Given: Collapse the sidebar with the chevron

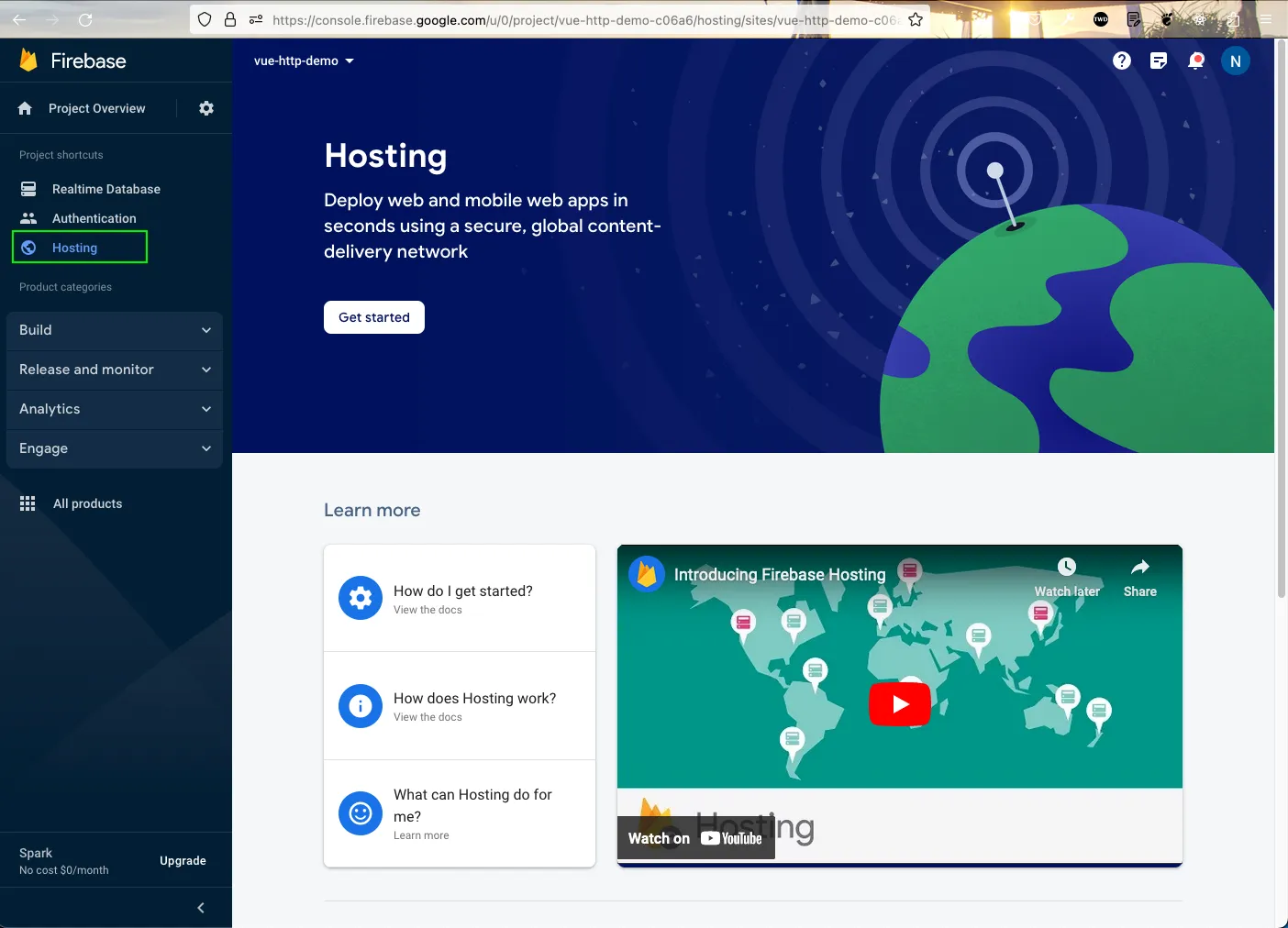Looking at the screenshot, I should (x=201, y=908).
